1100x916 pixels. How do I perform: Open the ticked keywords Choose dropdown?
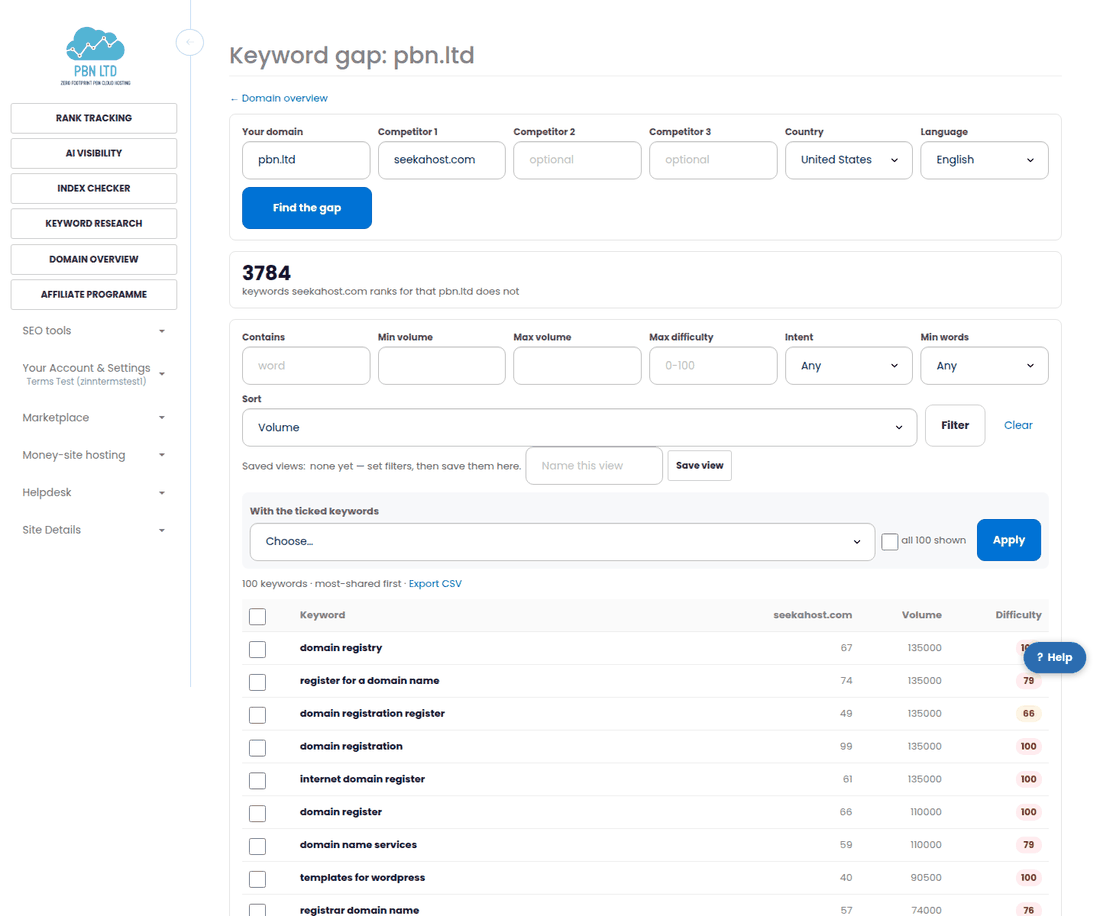(x=562, y=541)
